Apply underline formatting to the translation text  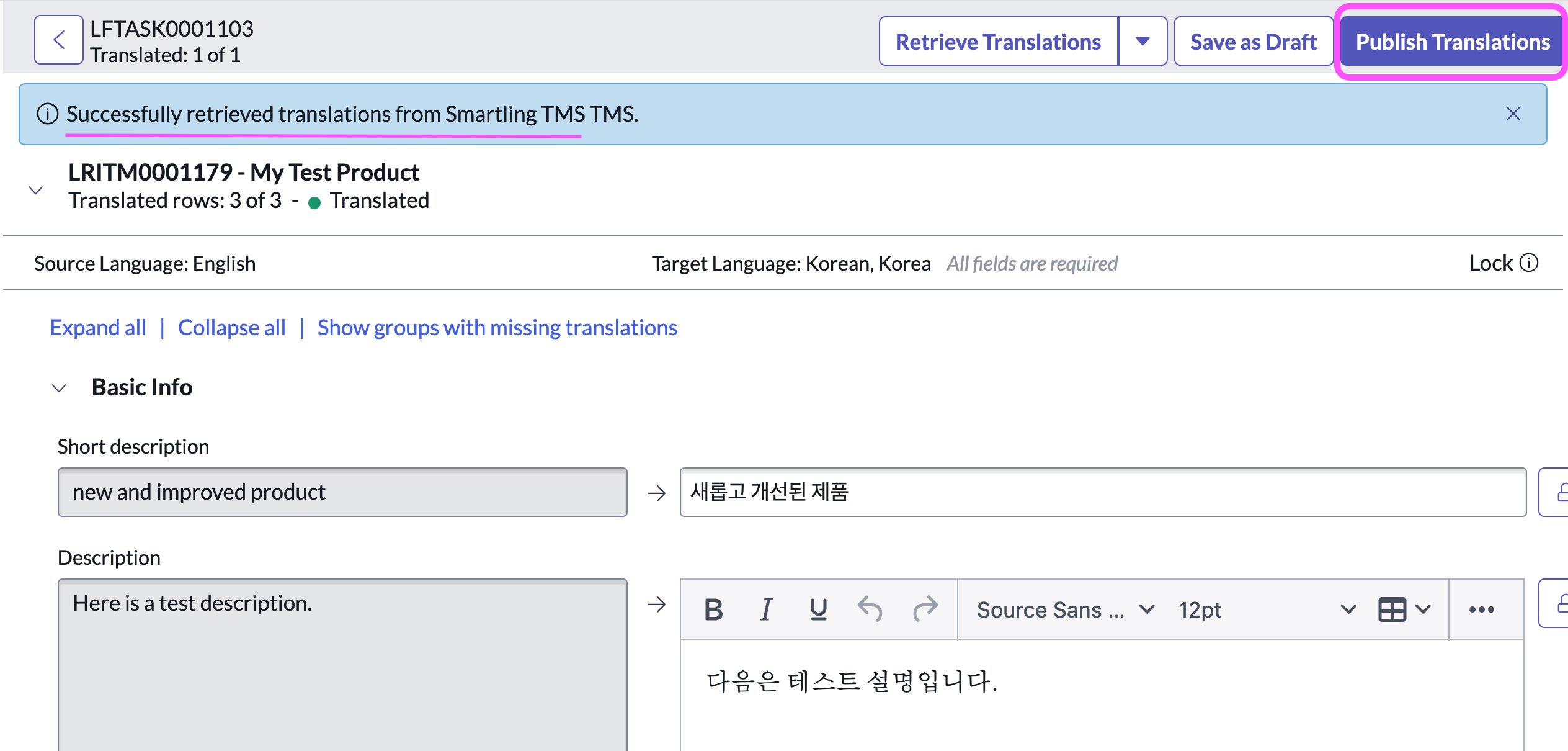[817, 609]
